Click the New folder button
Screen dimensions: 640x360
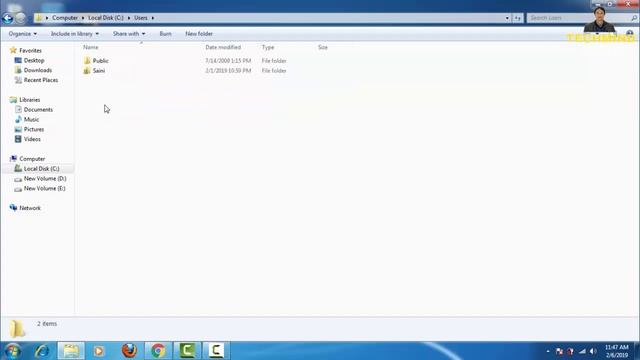199,34
